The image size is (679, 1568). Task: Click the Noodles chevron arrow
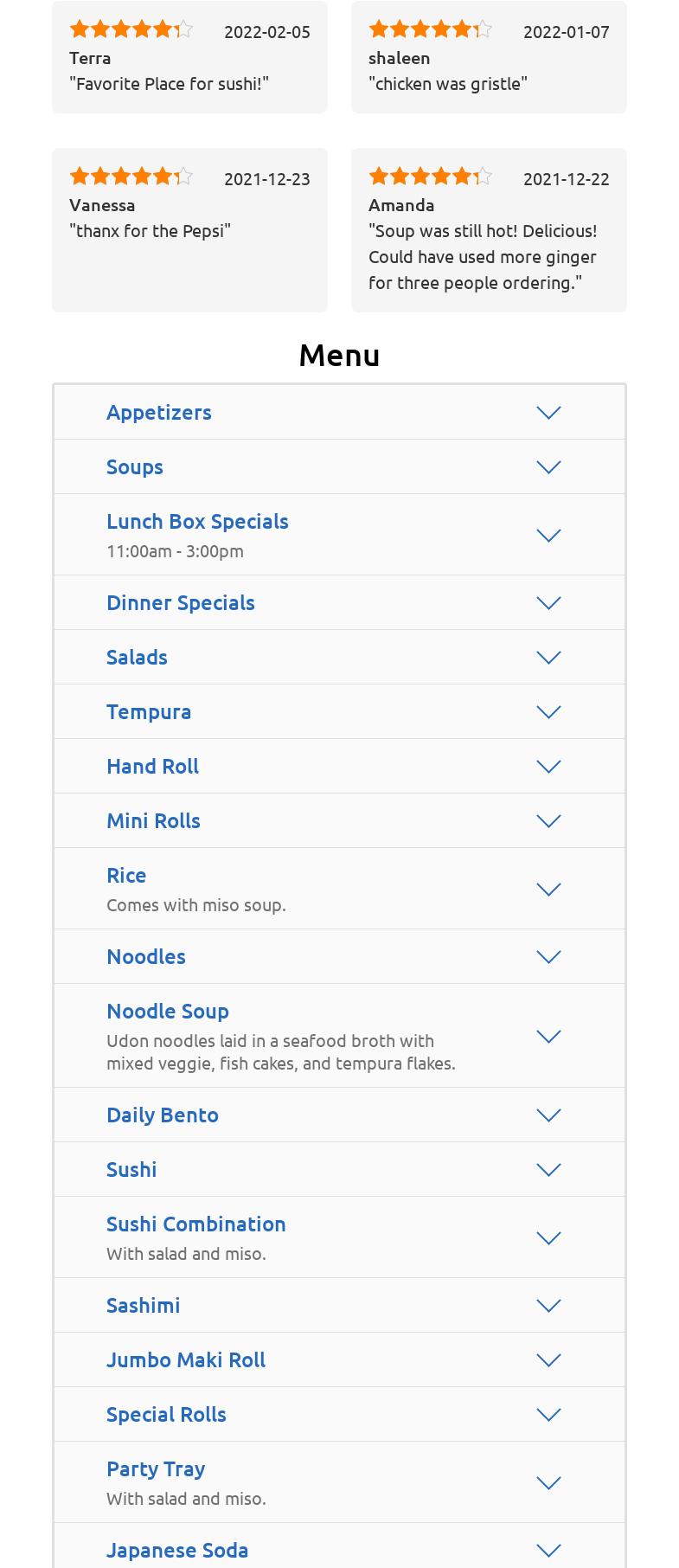548,957
